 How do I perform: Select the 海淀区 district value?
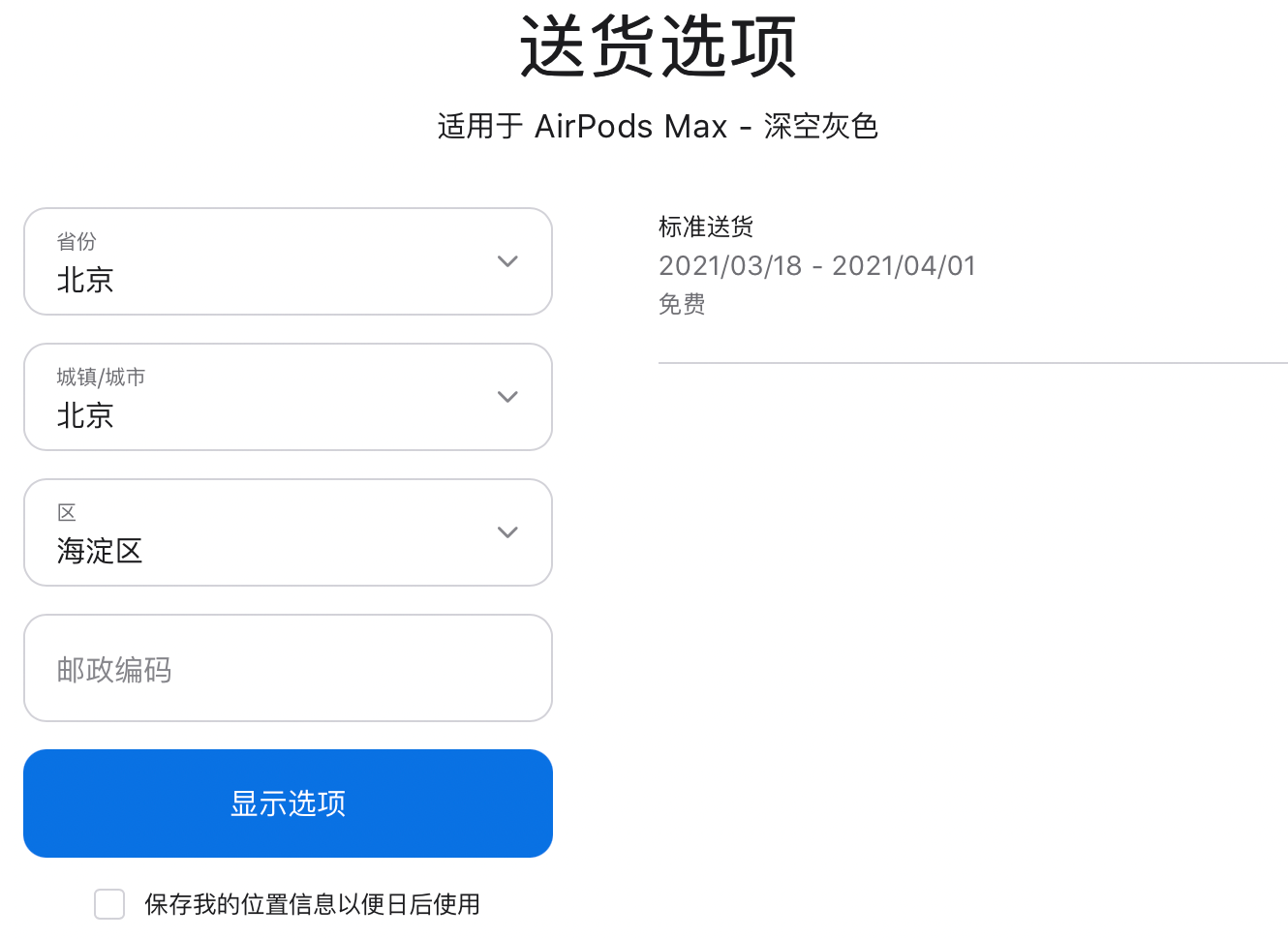pos(100,551)
